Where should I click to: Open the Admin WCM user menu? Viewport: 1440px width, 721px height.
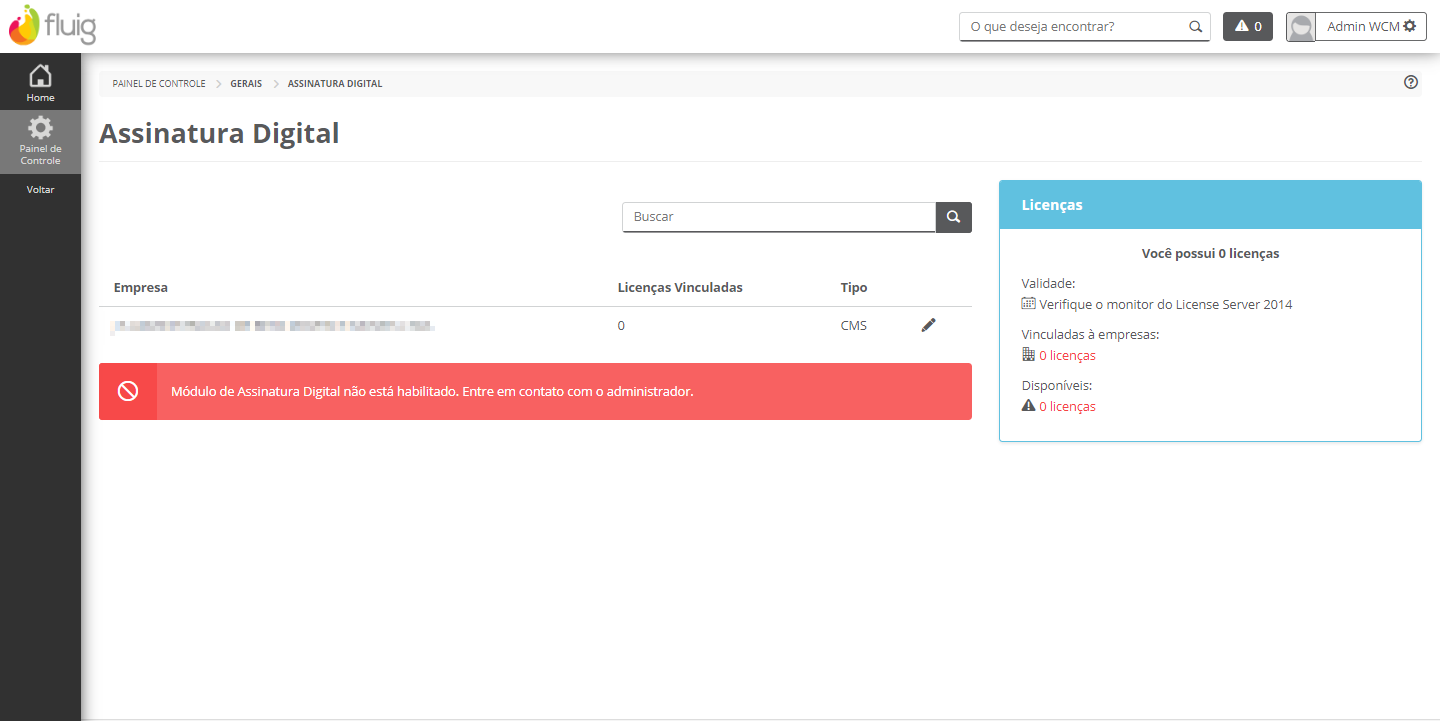[1371, 27]
